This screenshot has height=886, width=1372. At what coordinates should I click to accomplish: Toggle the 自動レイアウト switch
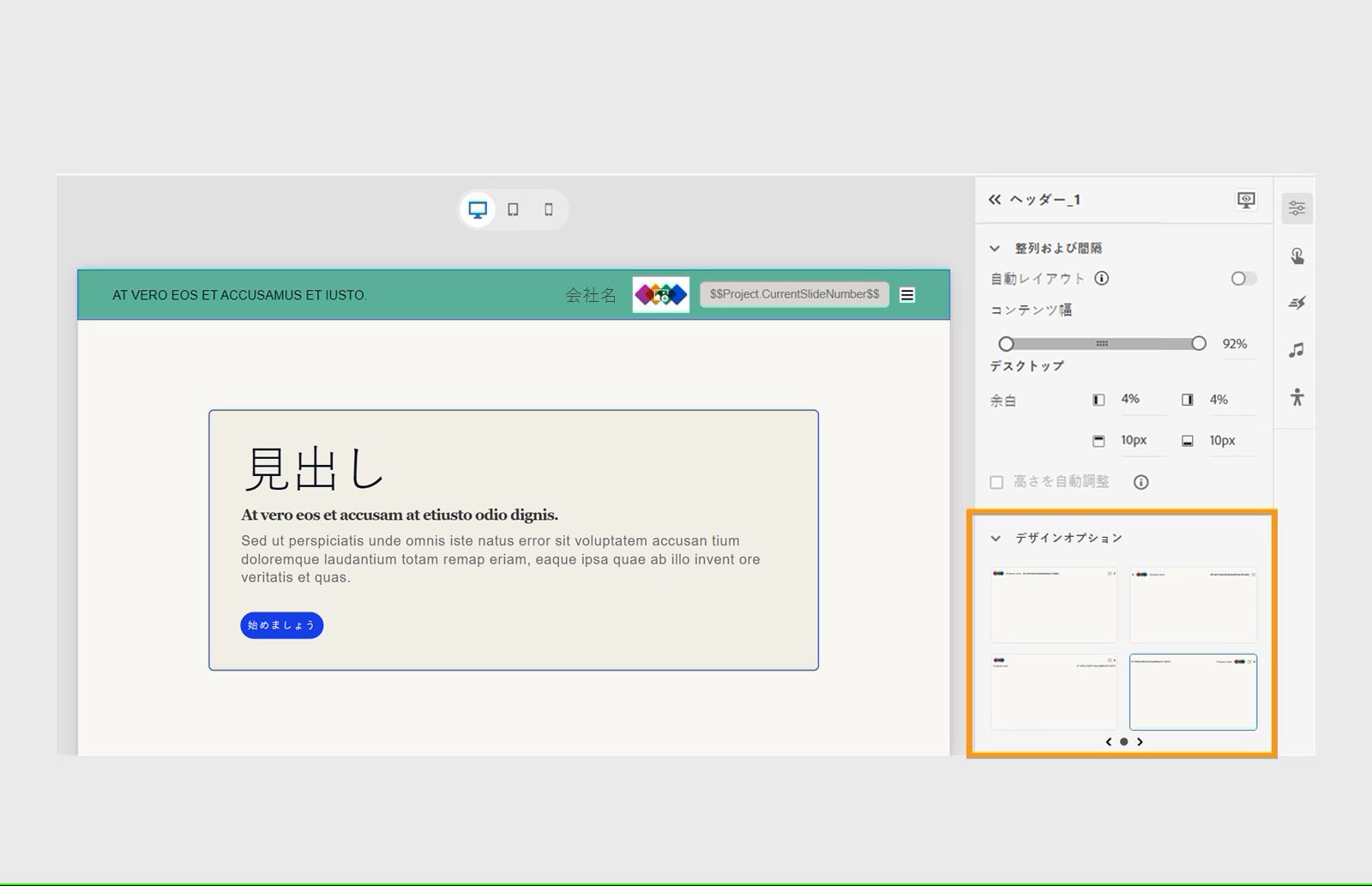1243,278
